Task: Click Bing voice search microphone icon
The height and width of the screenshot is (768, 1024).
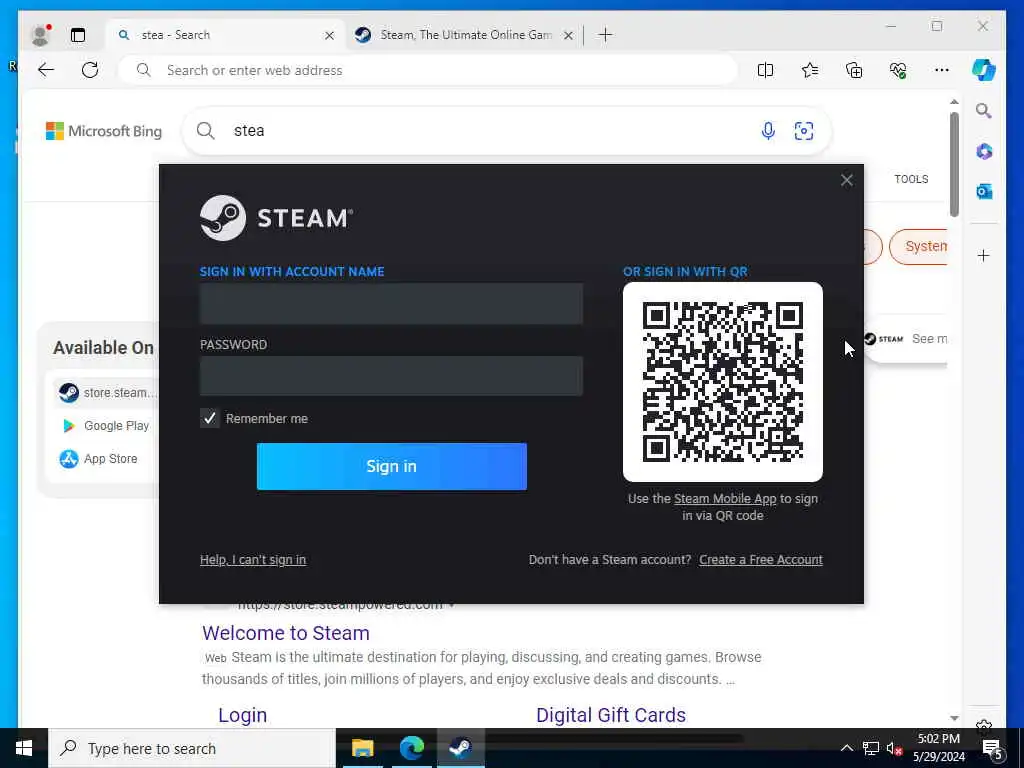Action: click(x=768, y=131)
